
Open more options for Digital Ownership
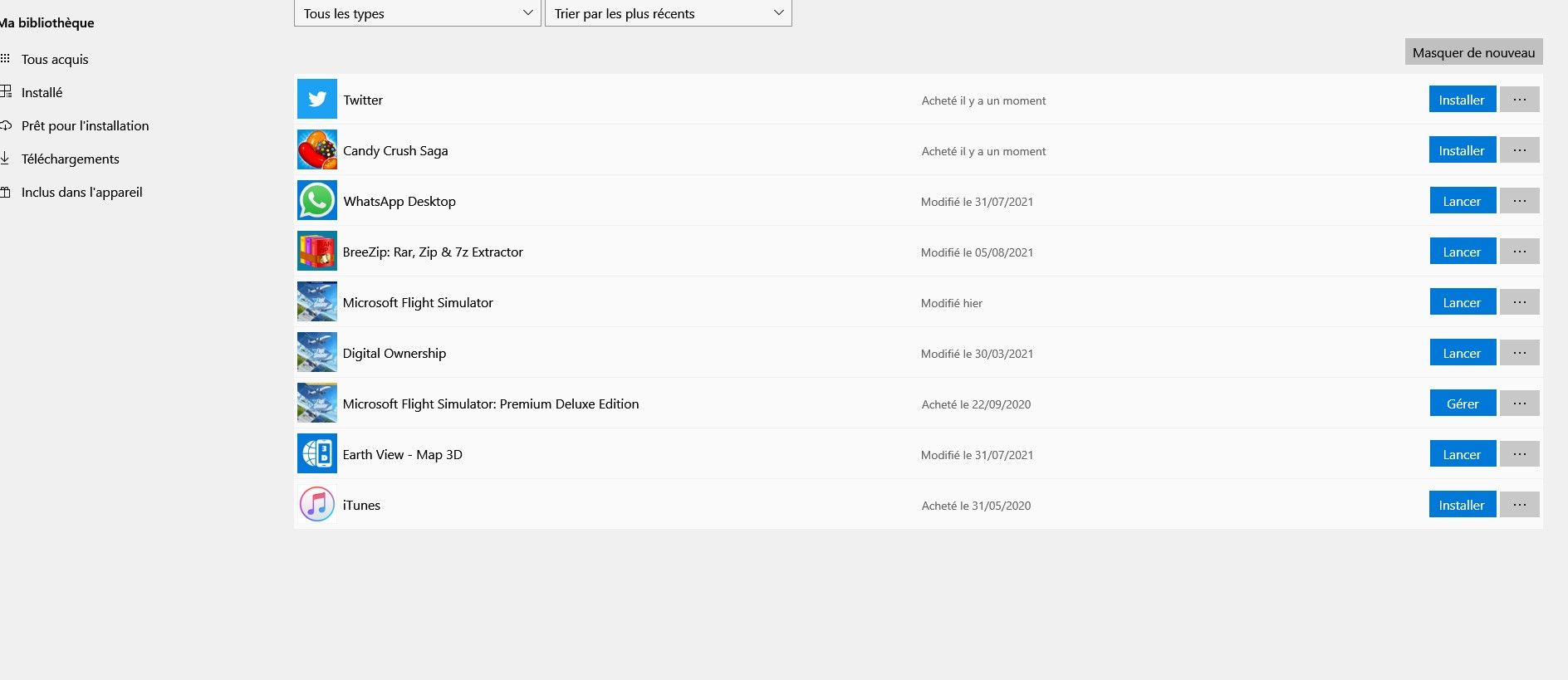point(1520,353)
